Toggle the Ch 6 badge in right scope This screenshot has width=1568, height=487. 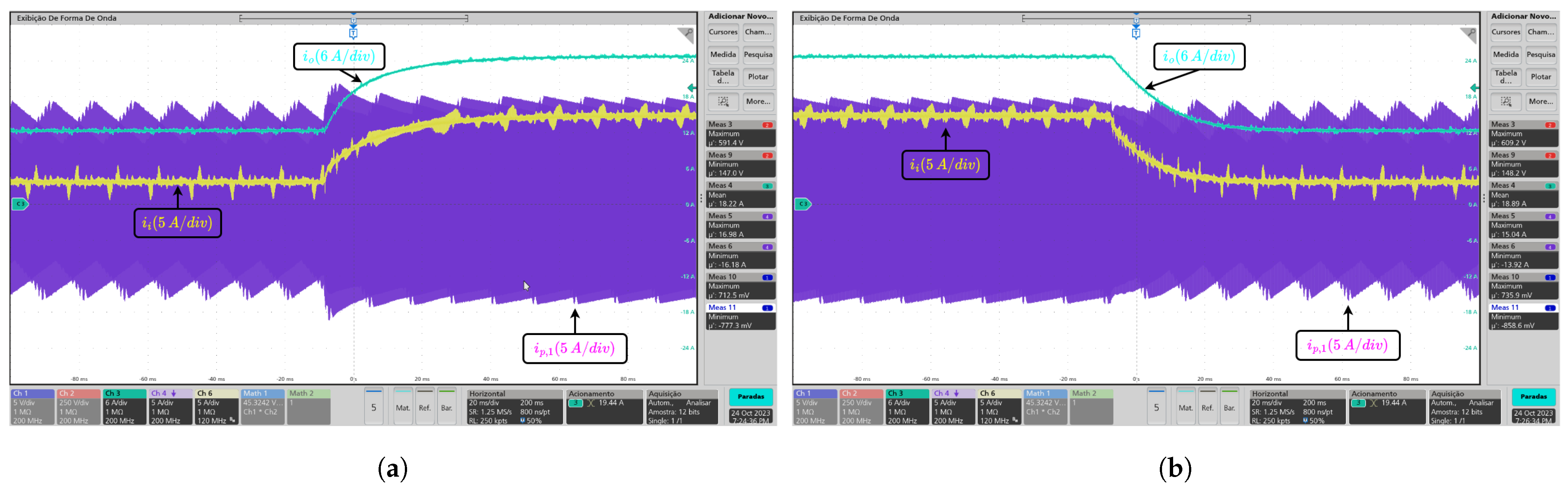point(999,407)
